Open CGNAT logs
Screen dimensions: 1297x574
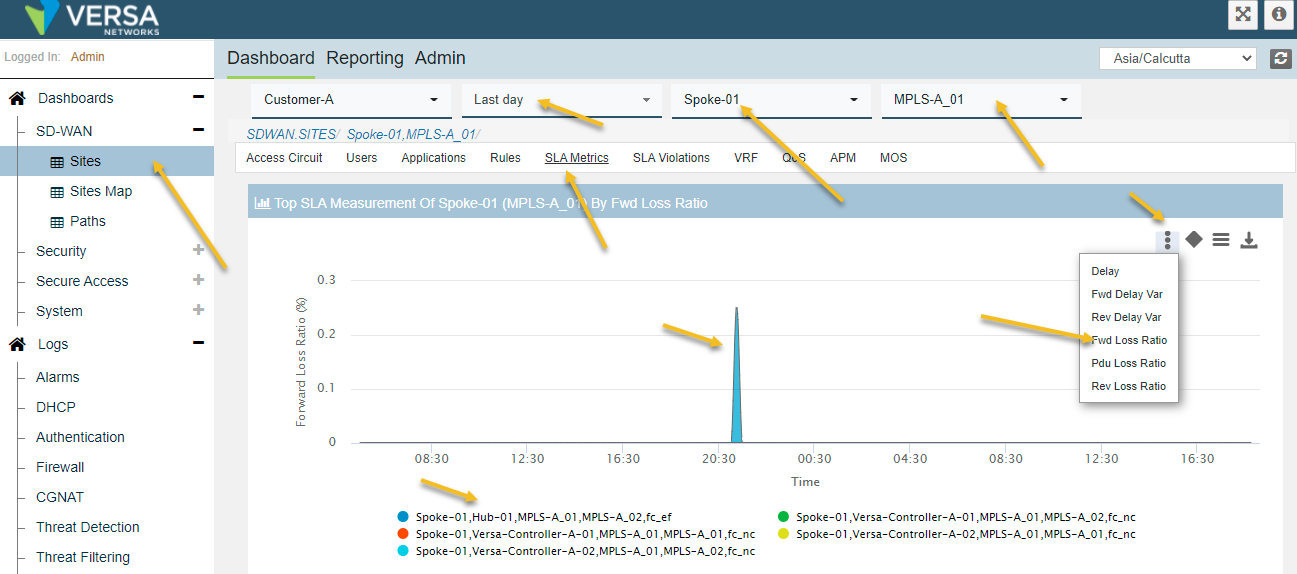coord(60,497)
